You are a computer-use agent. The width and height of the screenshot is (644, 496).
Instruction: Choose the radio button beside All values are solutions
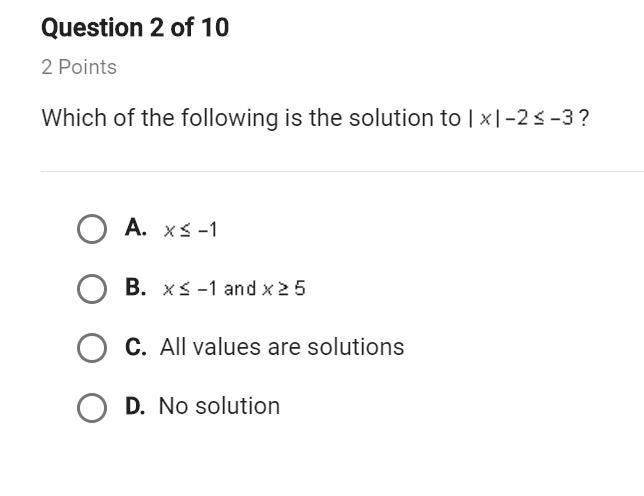[x=92, y=348]
